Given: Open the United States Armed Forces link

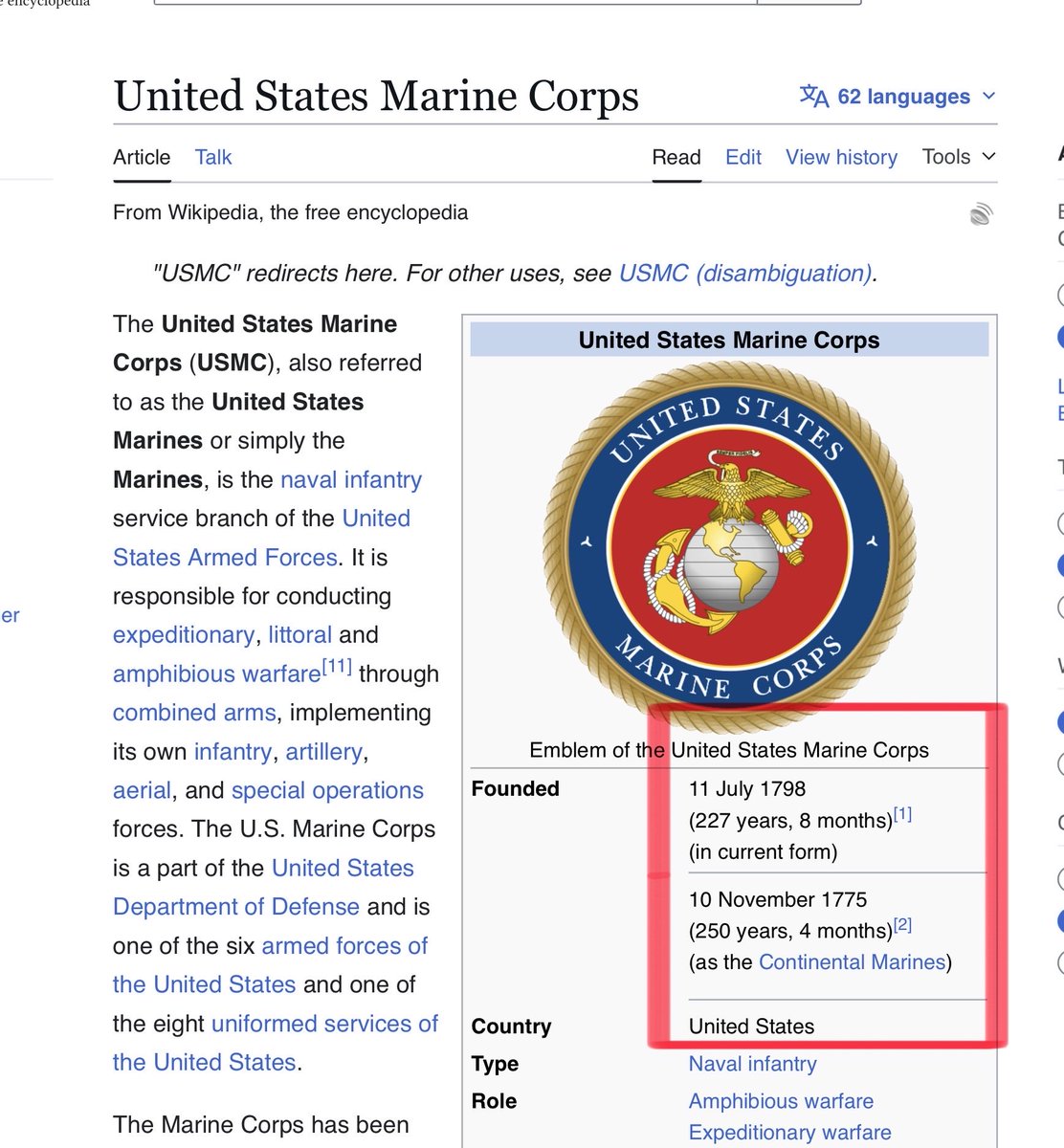Looking at the screenshot, I should 261,538.
